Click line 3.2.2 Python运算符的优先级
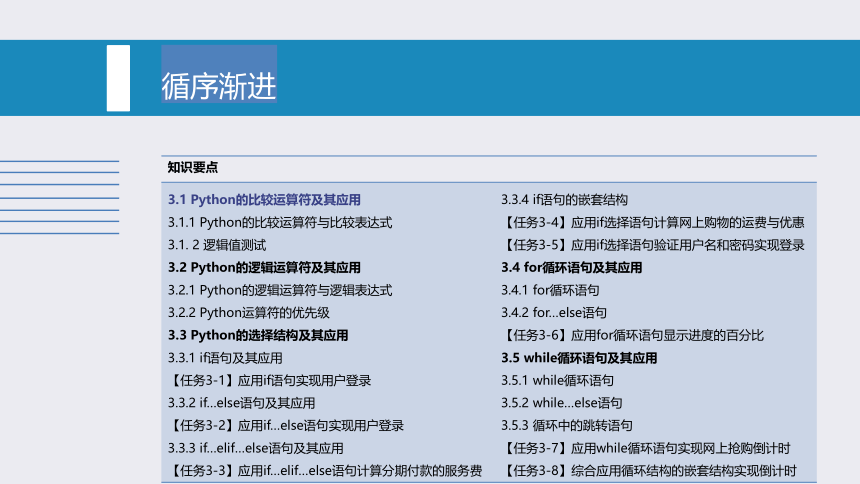 pyautogui.click(x=248, y=313)
